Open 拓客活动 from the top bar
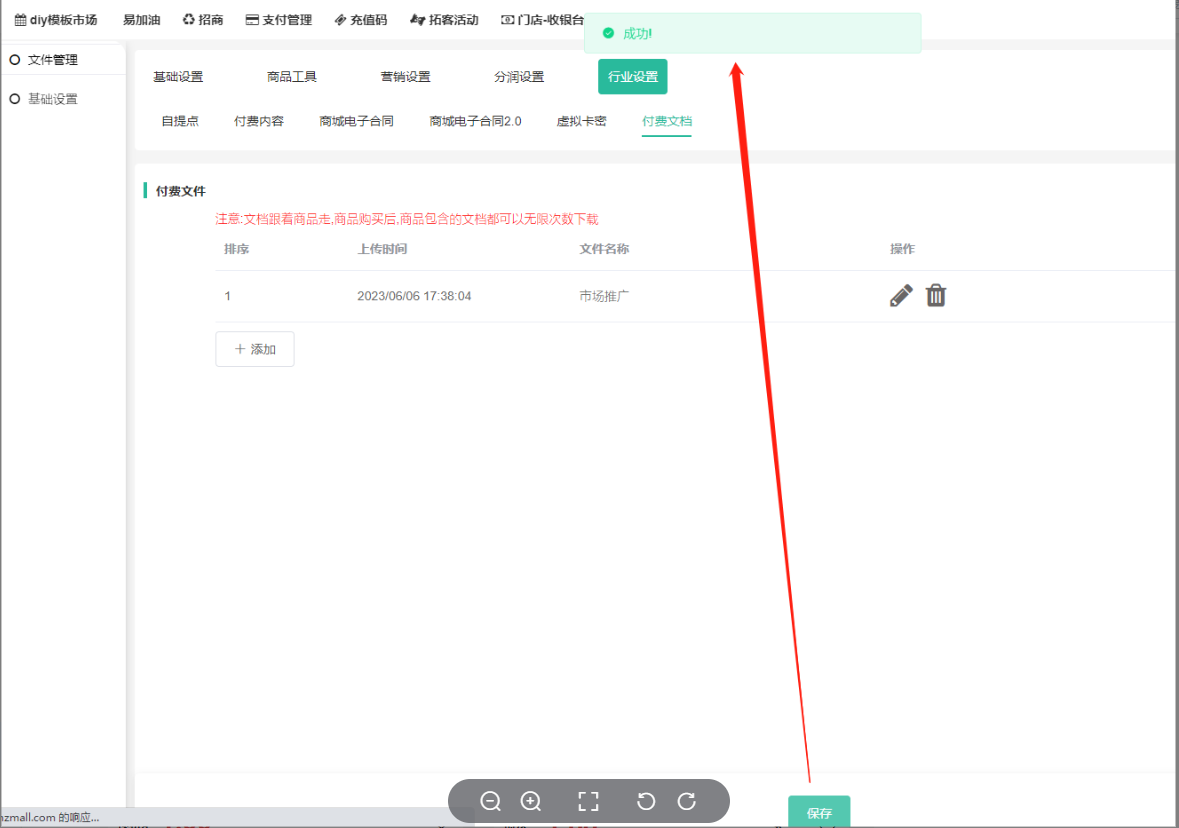1179x828 pixels. click(445, 20)
